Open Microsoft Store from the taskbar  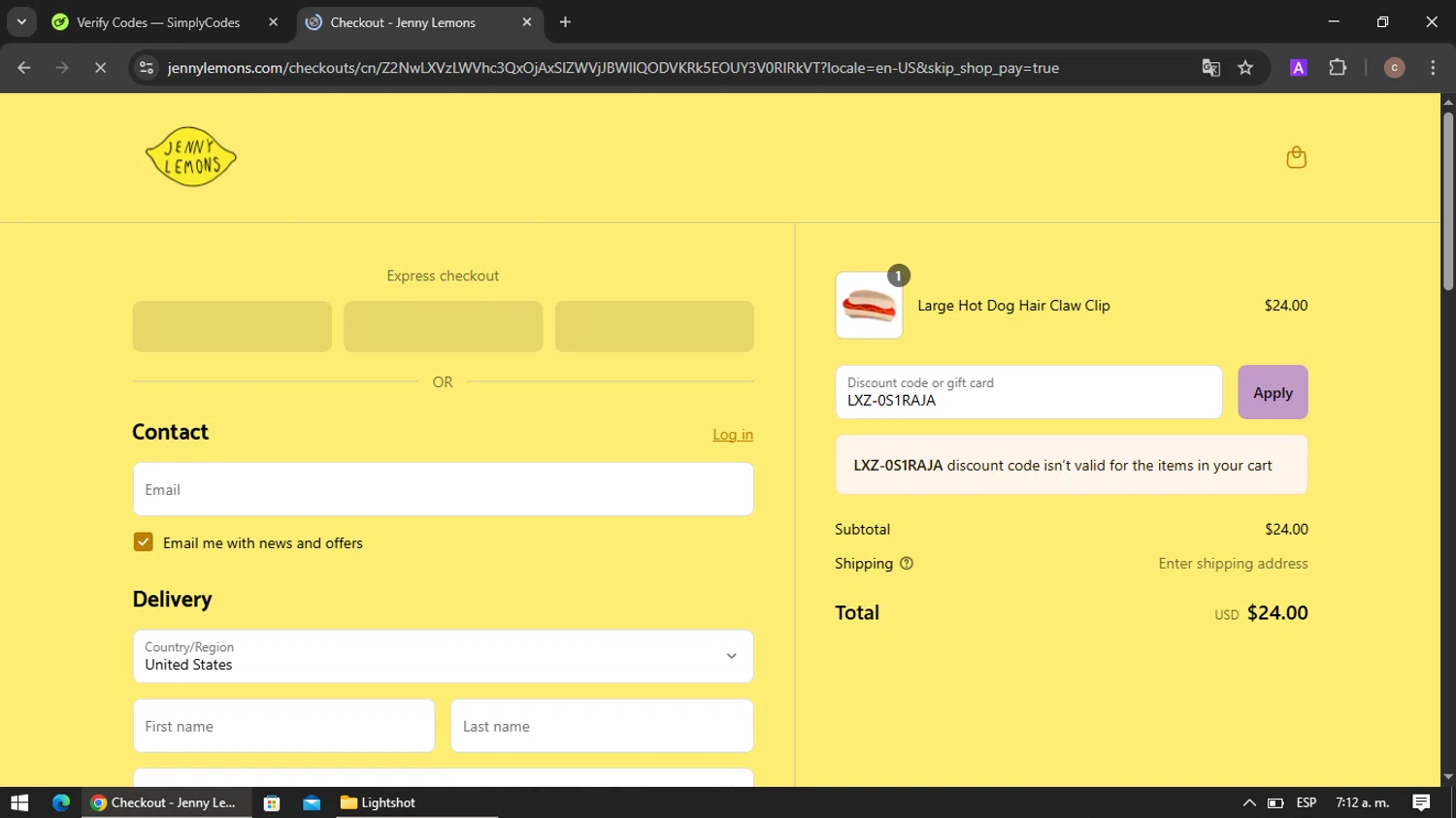coord(272,802)
